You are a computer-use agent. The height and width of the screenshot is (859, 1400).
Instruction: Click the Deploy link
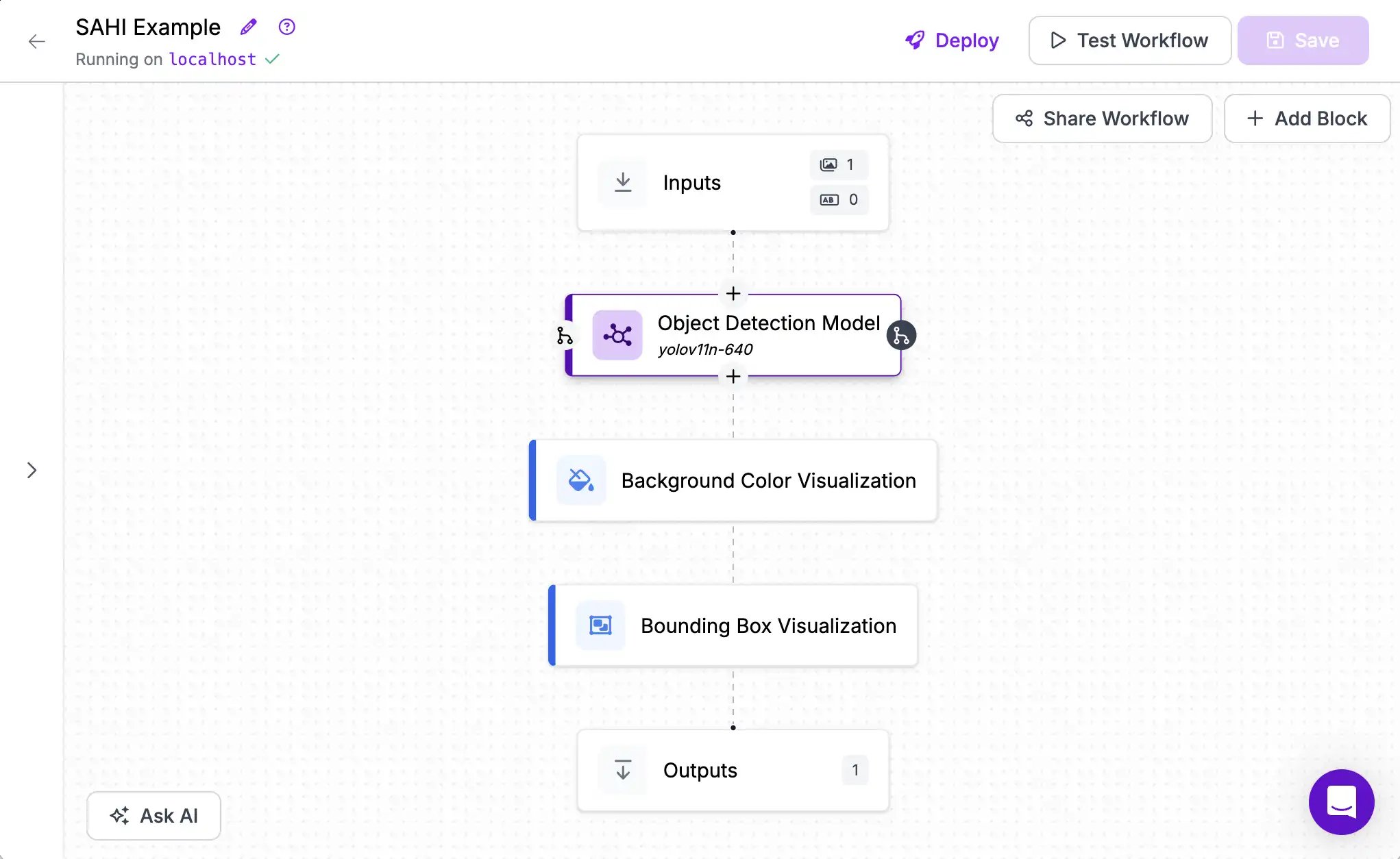tap(952, 40)
